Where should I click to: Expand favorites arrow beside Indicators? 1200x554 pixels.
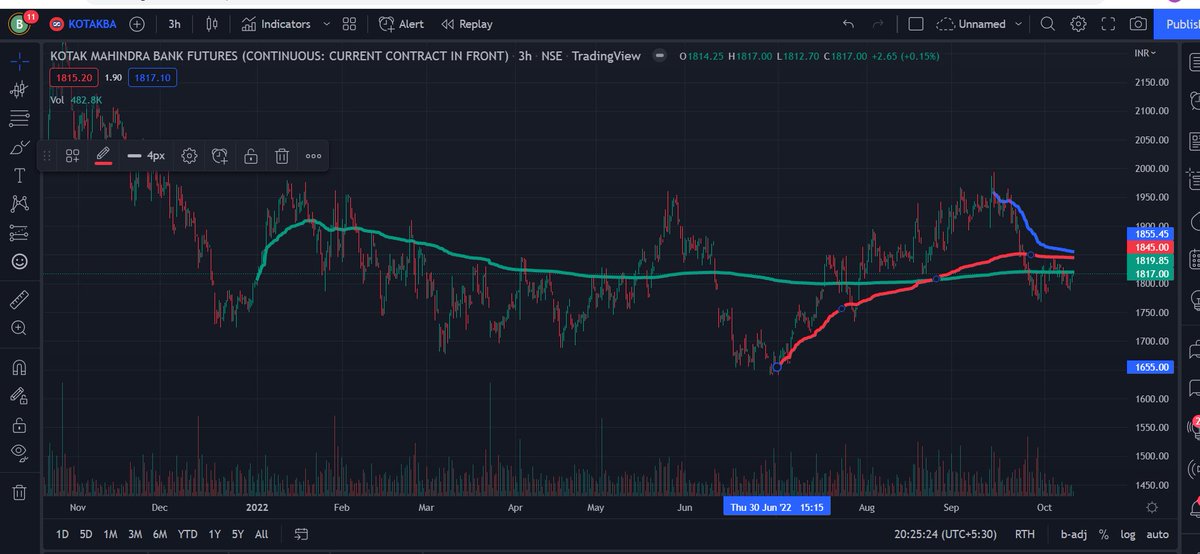point(324,24)
